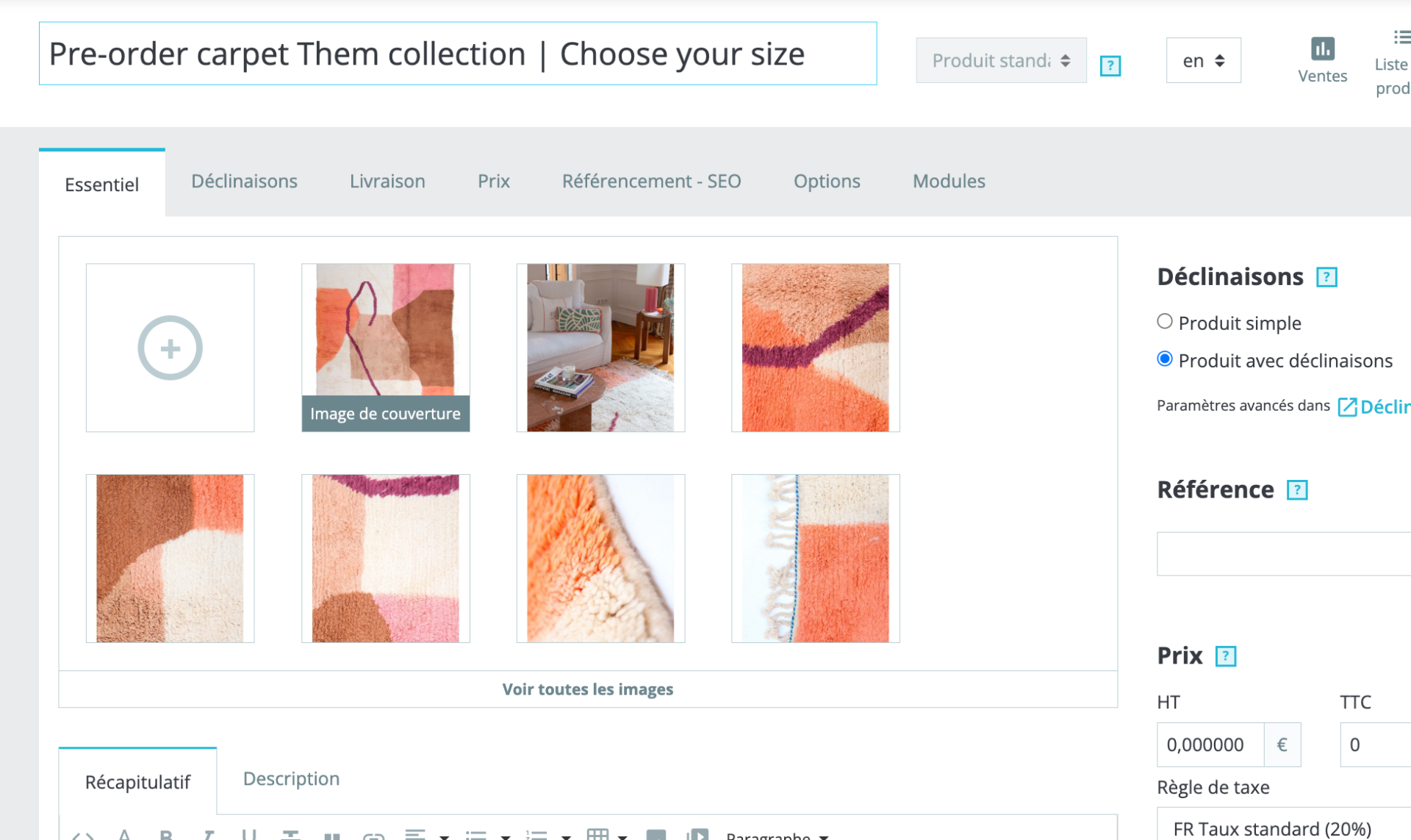Click the HT price input field
The height and width of the screenshot is (840, 1411).
click(x=1210, y=744)
